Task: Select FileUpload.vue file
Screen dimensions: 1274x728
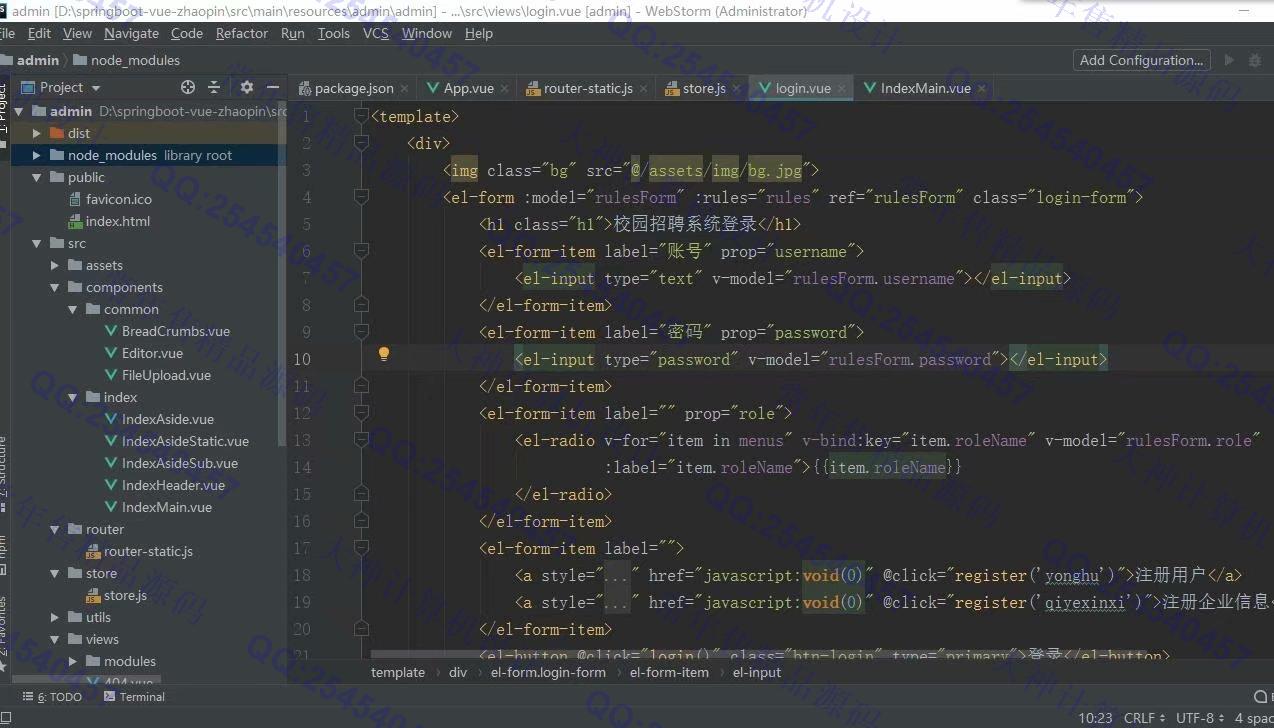Action: coord(166,375)
